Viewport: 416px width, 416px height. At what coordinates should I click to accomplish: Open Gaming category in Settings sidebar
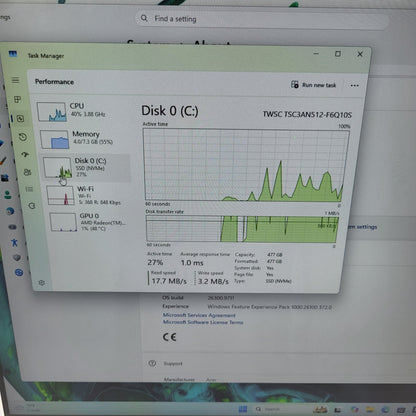coord(12,227)
